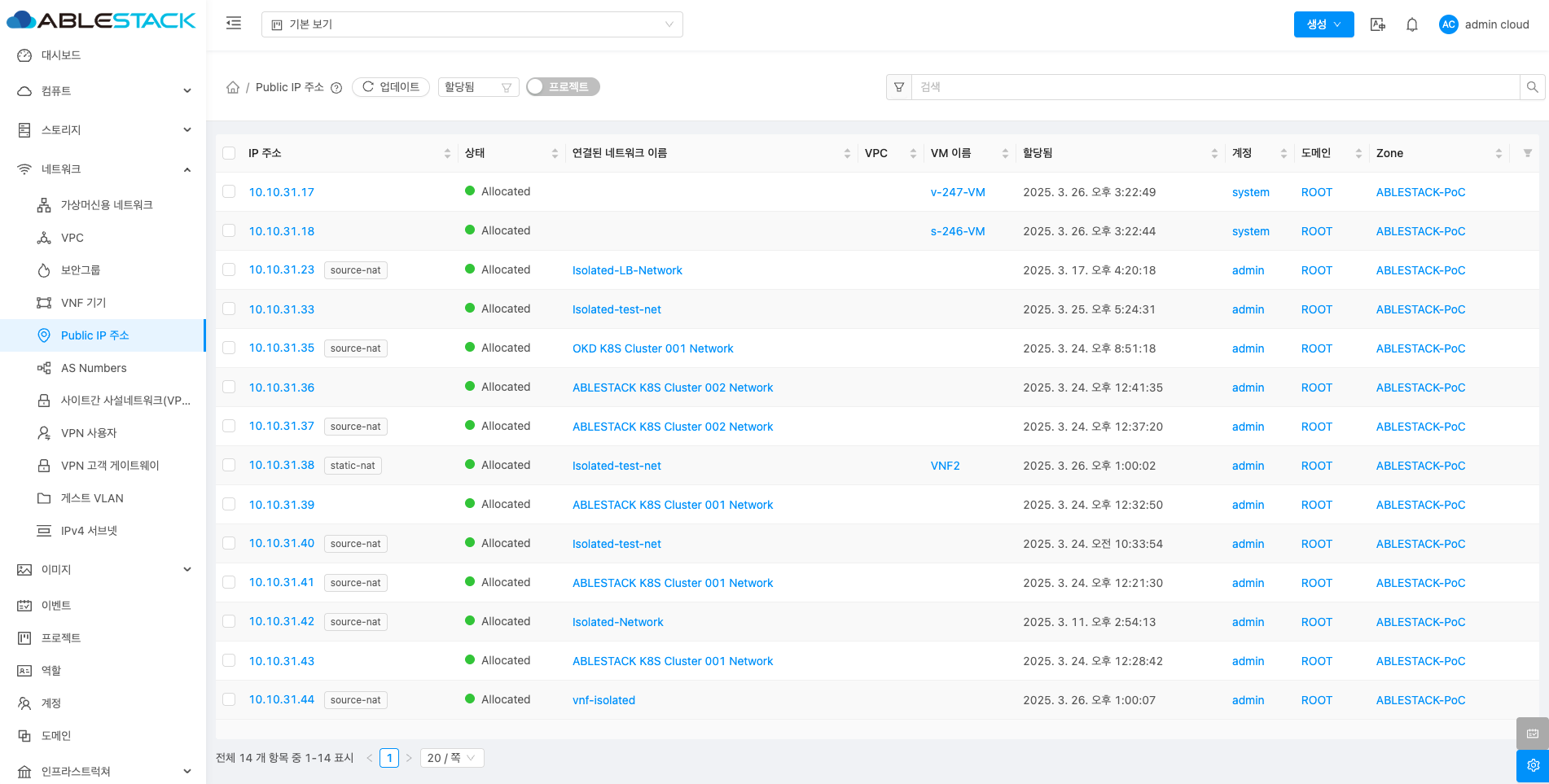Screen dimensions: 1549x784
Task: Click the language translation icon
Action: (1377, 24)
